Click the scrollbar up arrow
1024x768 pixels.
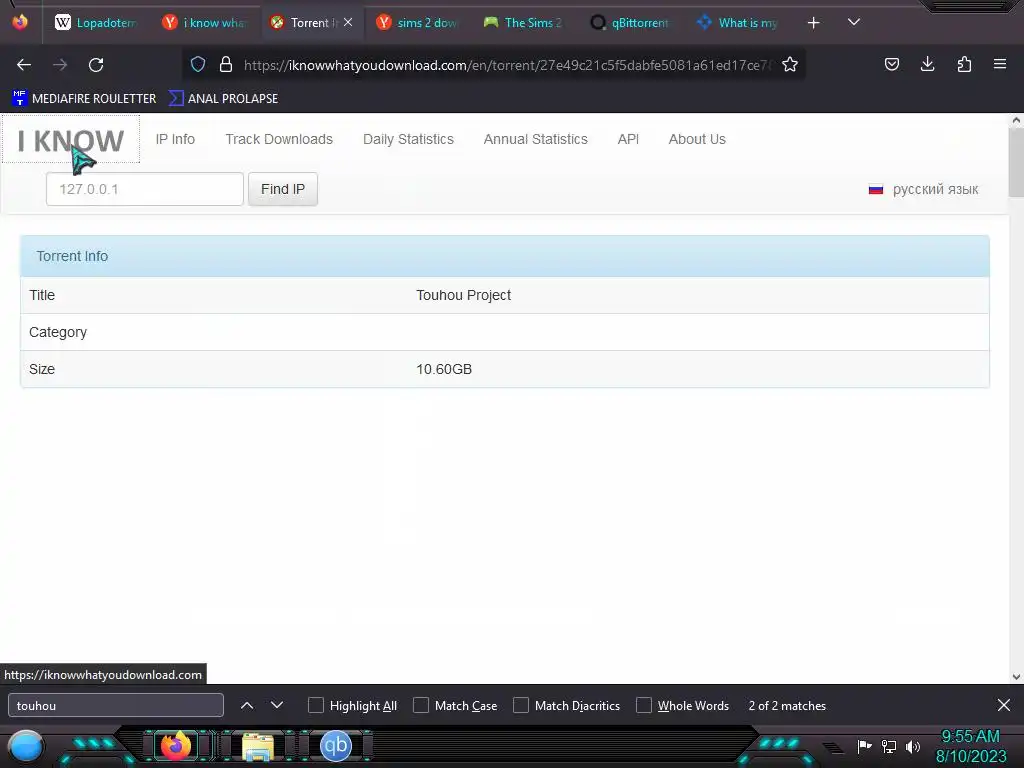[1016, 120]
